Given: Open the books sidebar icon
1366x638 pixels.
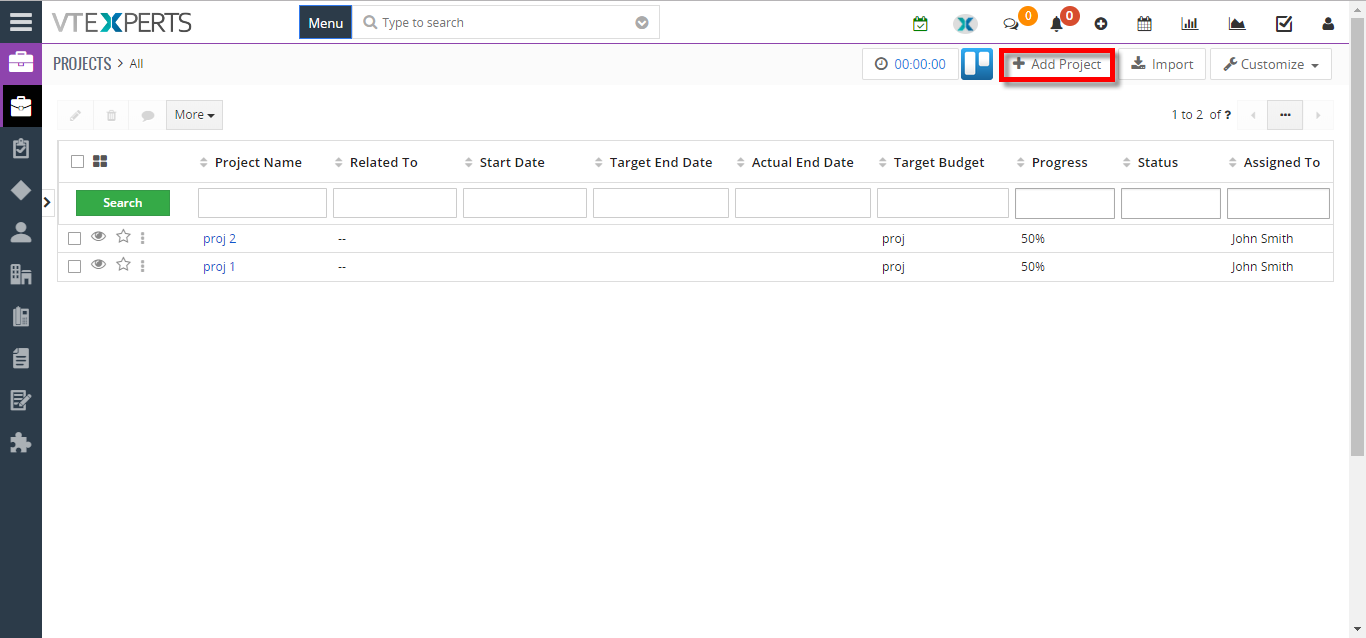Looking at the screenshot, I should click(21, 316).
